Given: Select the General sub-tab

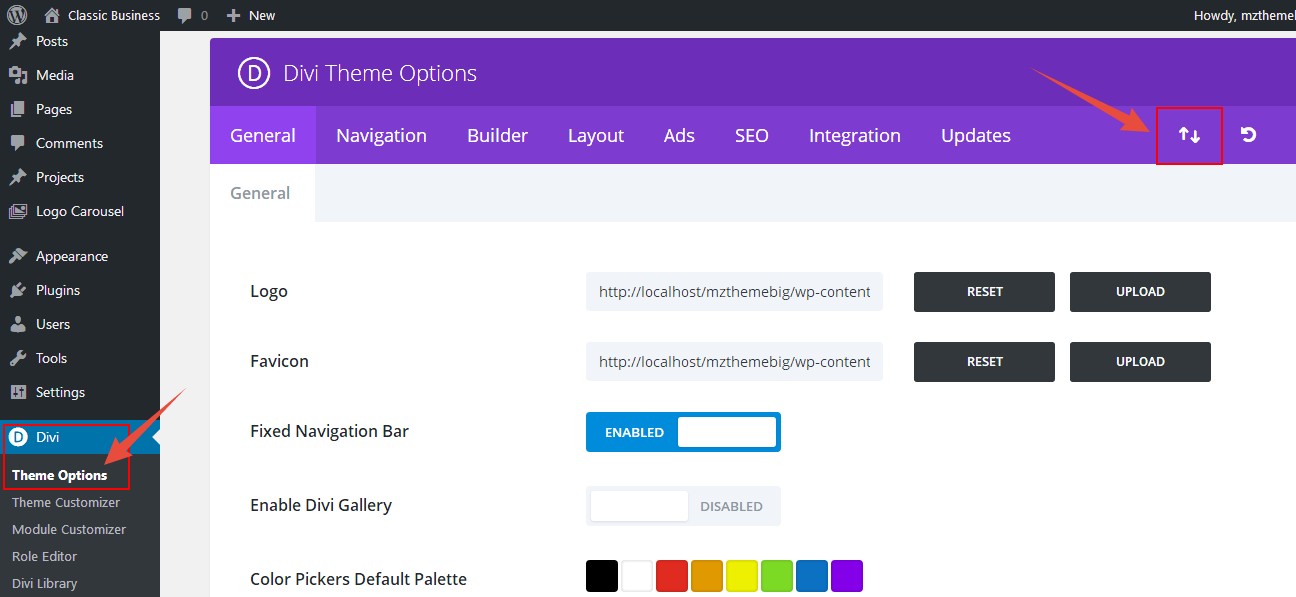Looking at the screenshot, I should point(260,193).
